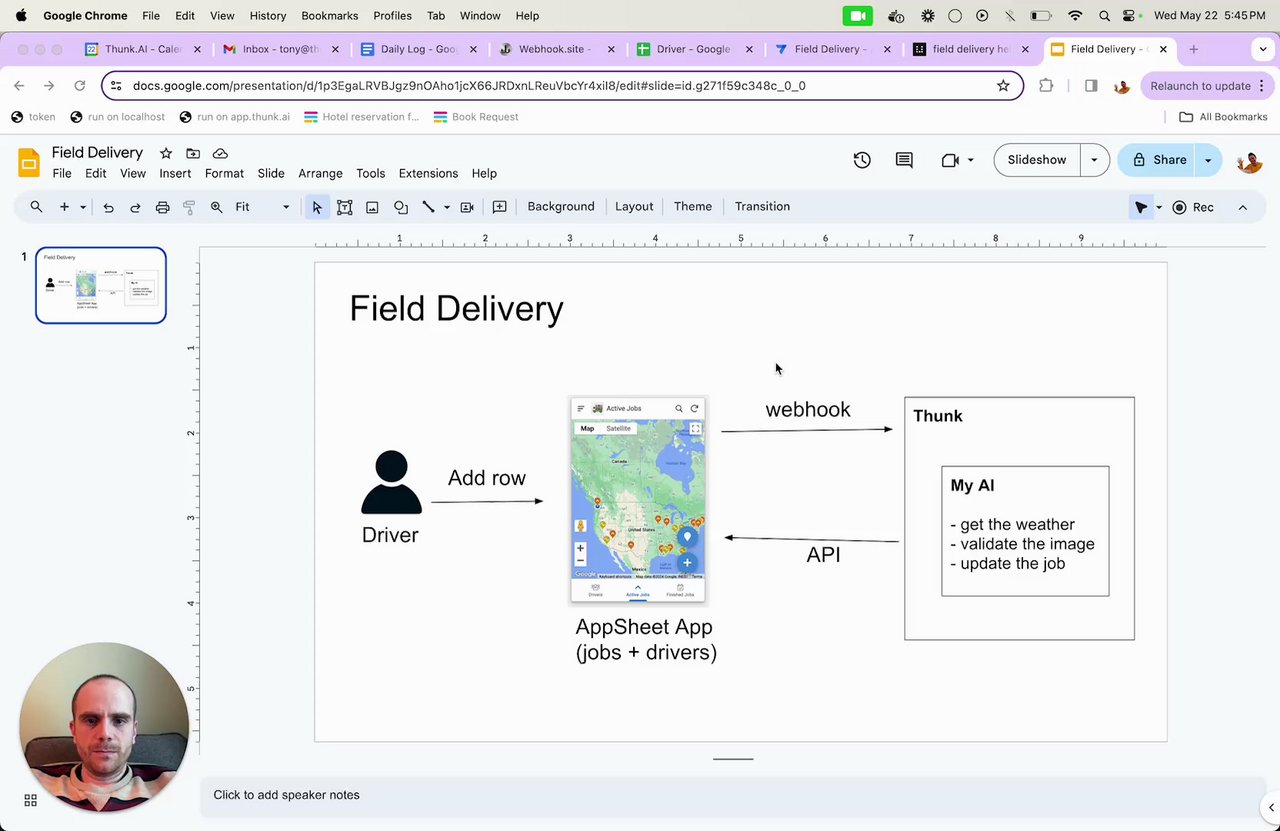Open the All Bookmarks folder

pos(1223,117)
